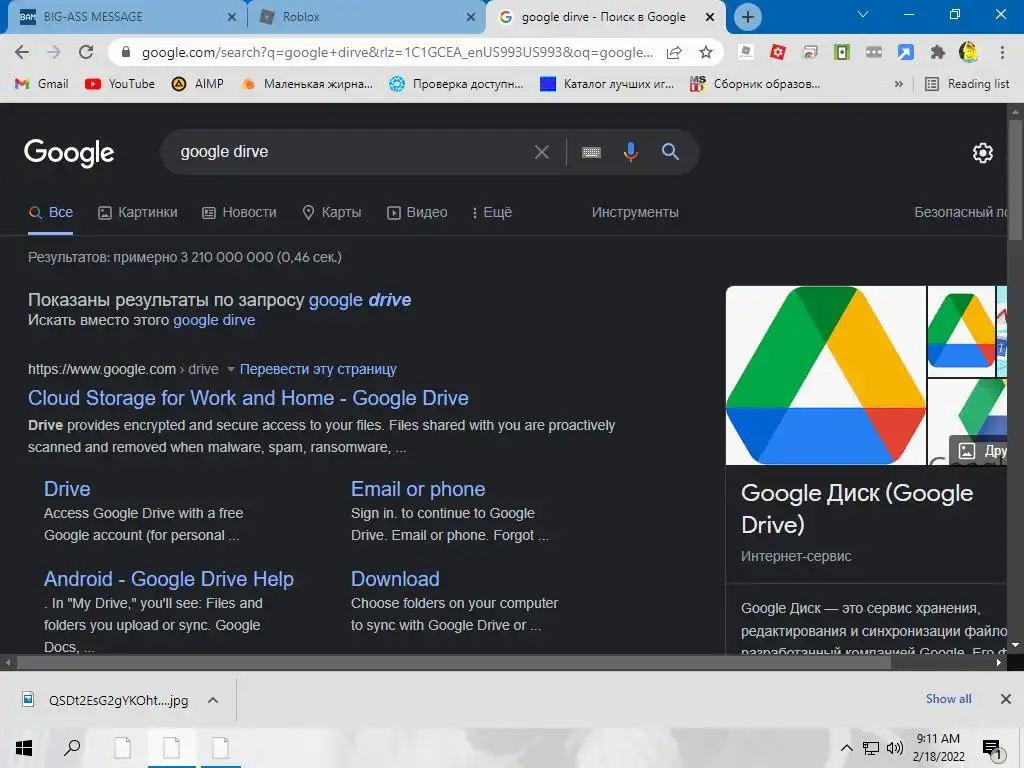Open the Ещё more-filters menu

492,212
